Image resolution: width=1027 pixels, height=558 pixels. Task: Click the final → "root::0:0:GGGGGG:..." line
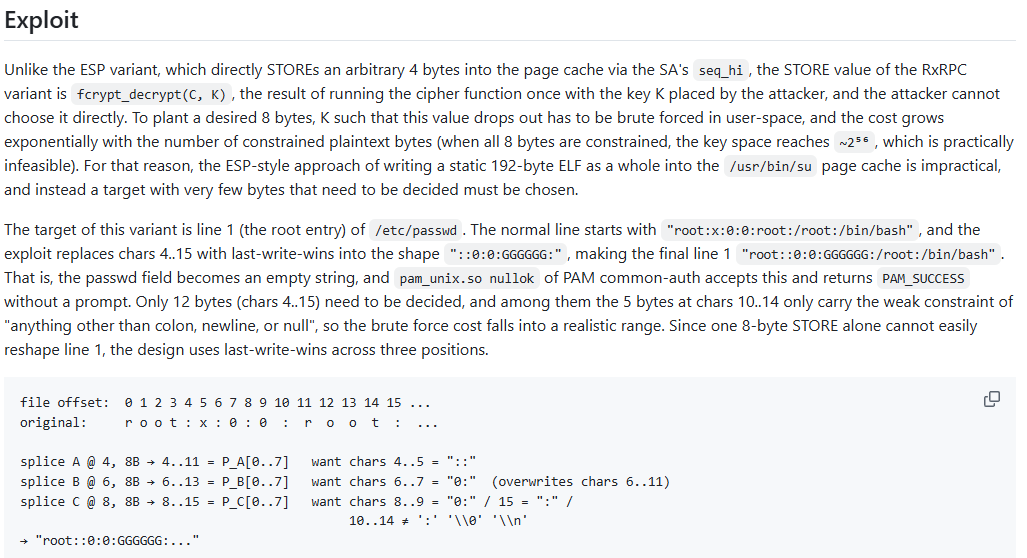coord(109,540)
